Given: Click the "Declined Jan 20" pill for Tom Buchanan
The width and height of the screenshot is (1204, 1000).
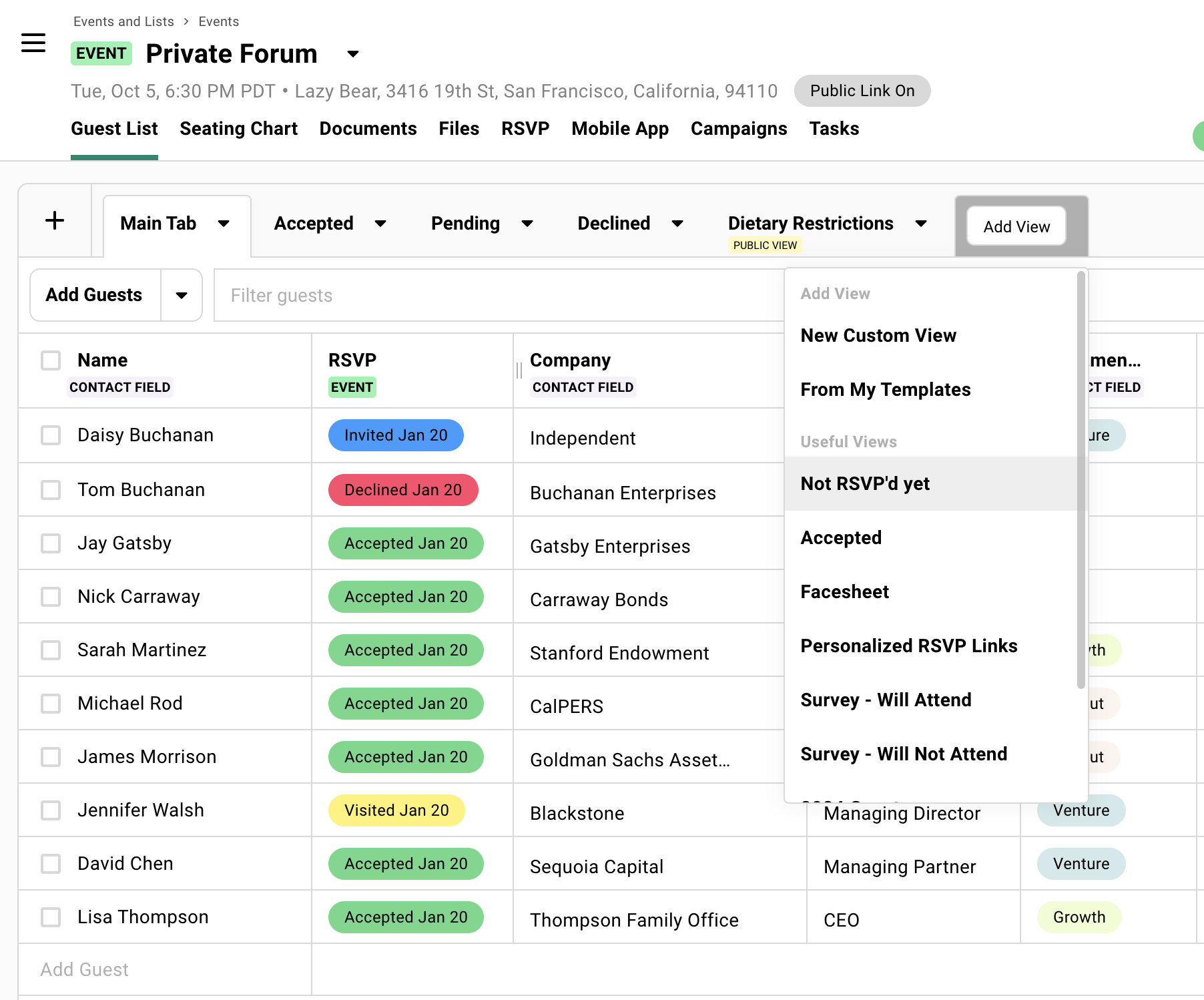Looking at the screenshot, I should click(x=402, y=489).
